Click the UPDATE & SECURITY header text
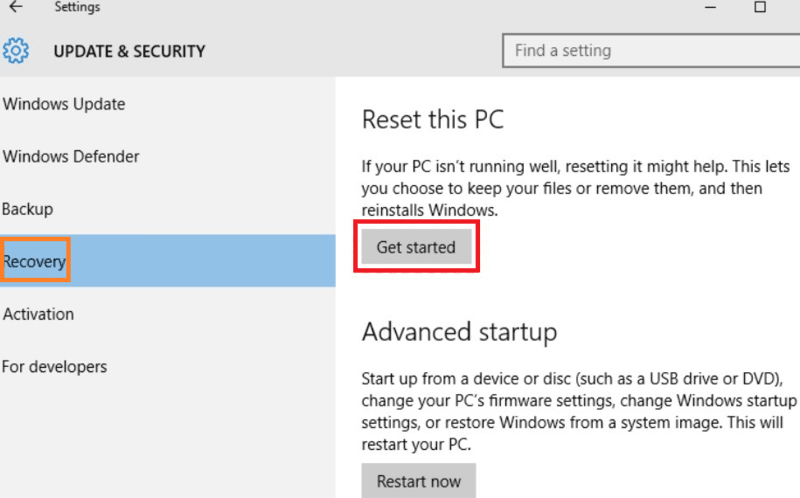800x498 pixels. (x=129, y=51)
